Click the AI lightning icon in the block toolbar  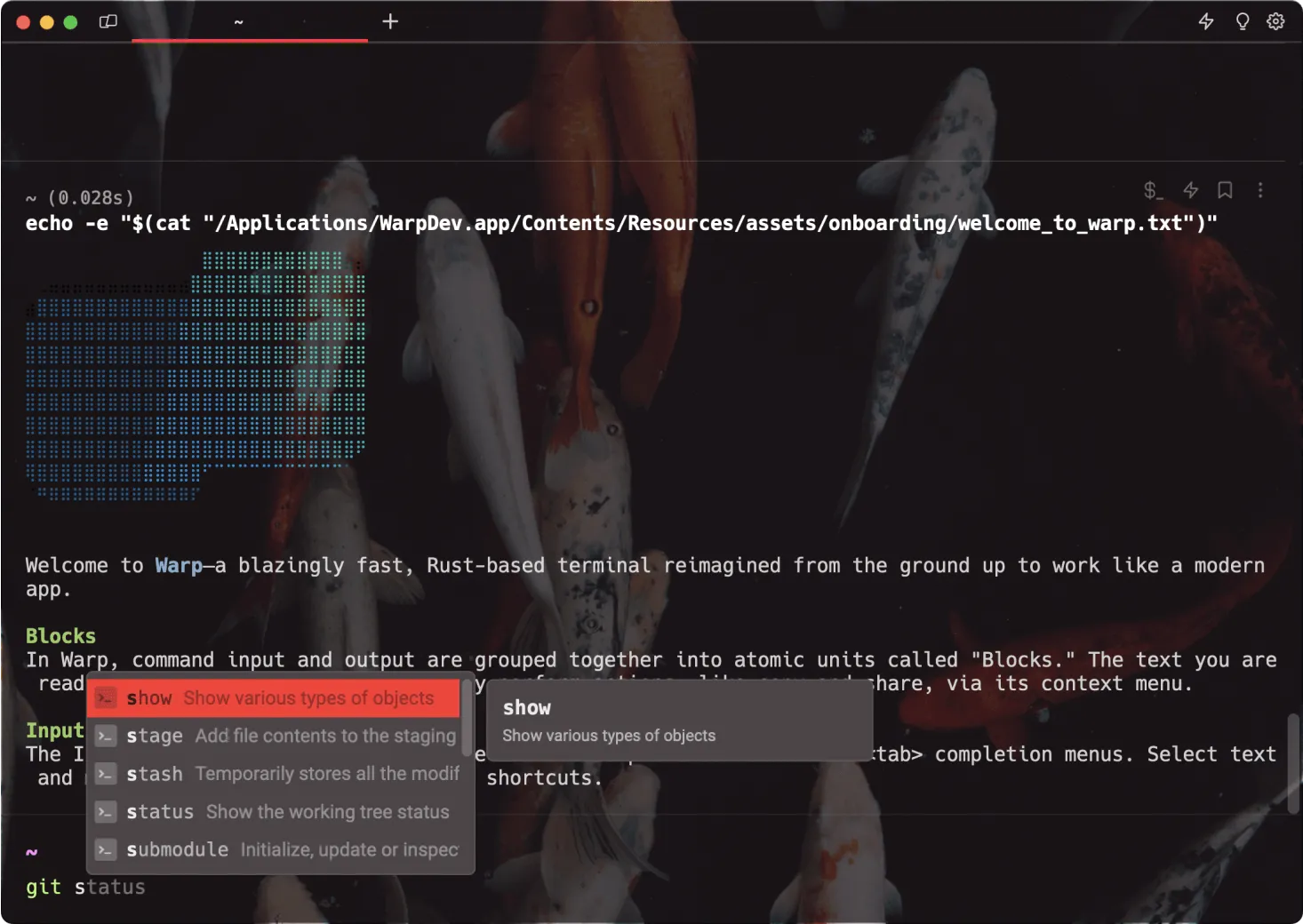[x=1191, y=190]
